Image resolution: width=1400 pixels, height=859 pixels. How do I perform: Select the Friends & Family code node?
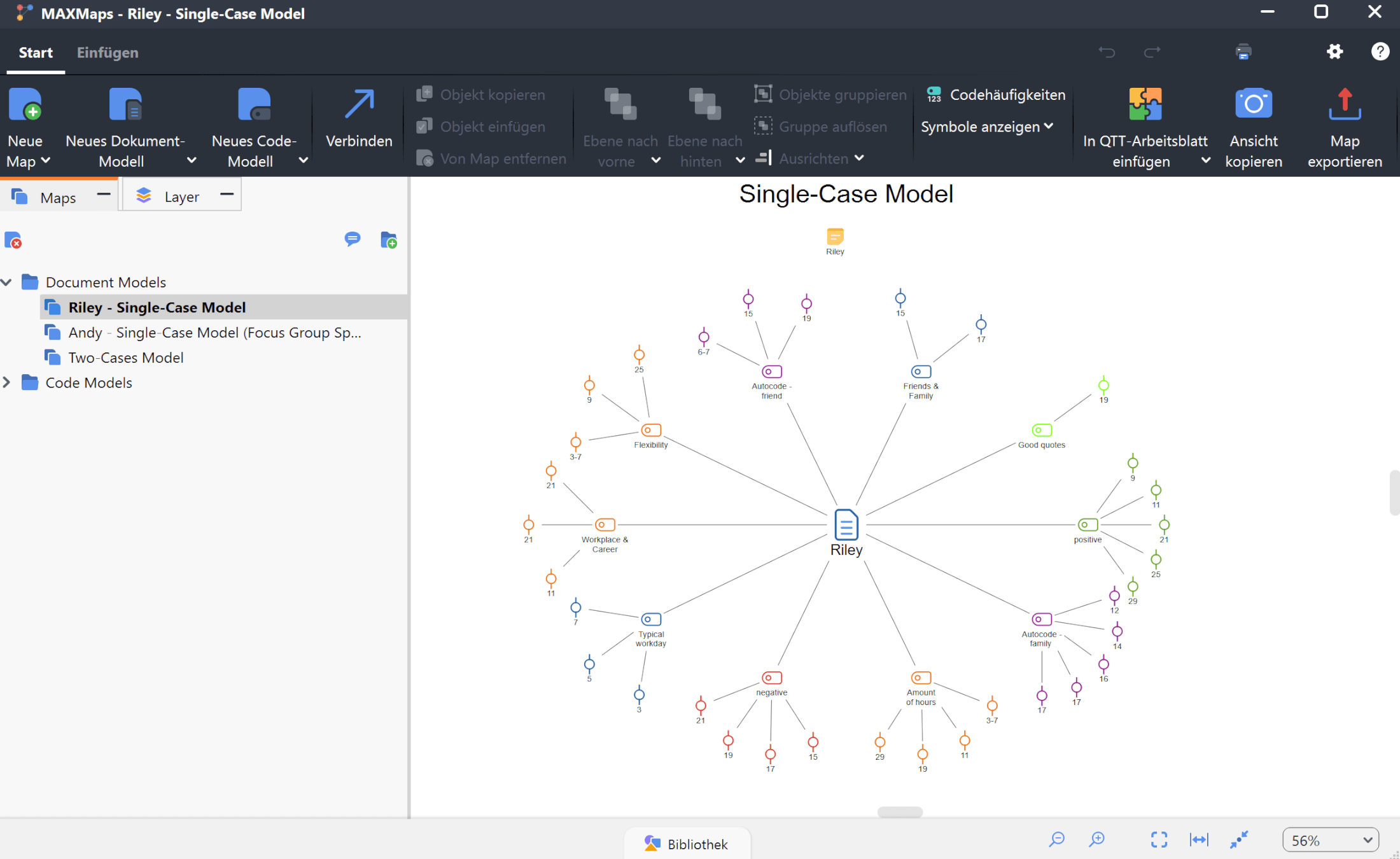[921, 372]
